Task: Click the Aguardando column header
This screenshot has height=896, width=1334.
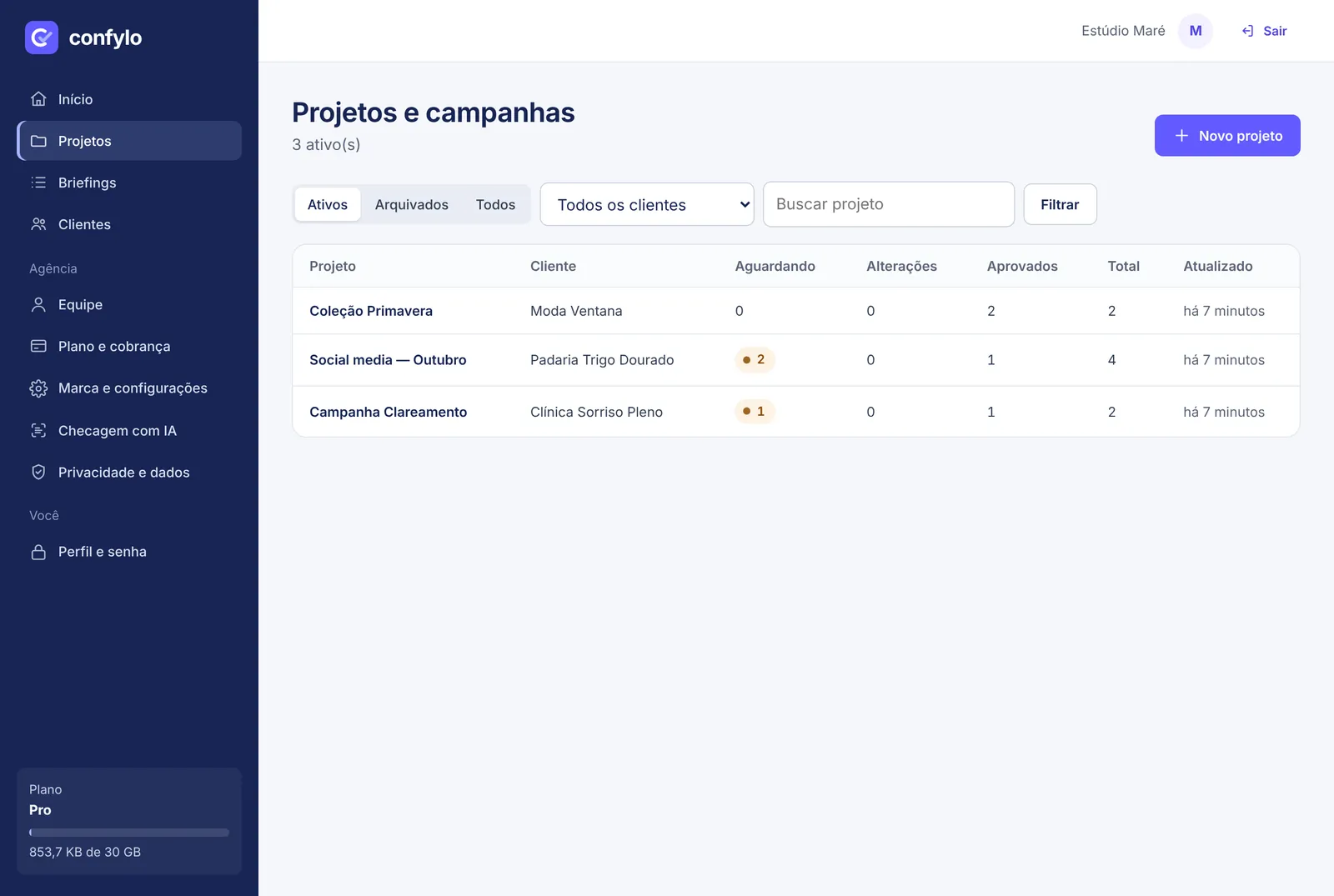Action: pyautogui.click(x=775, y=266)
